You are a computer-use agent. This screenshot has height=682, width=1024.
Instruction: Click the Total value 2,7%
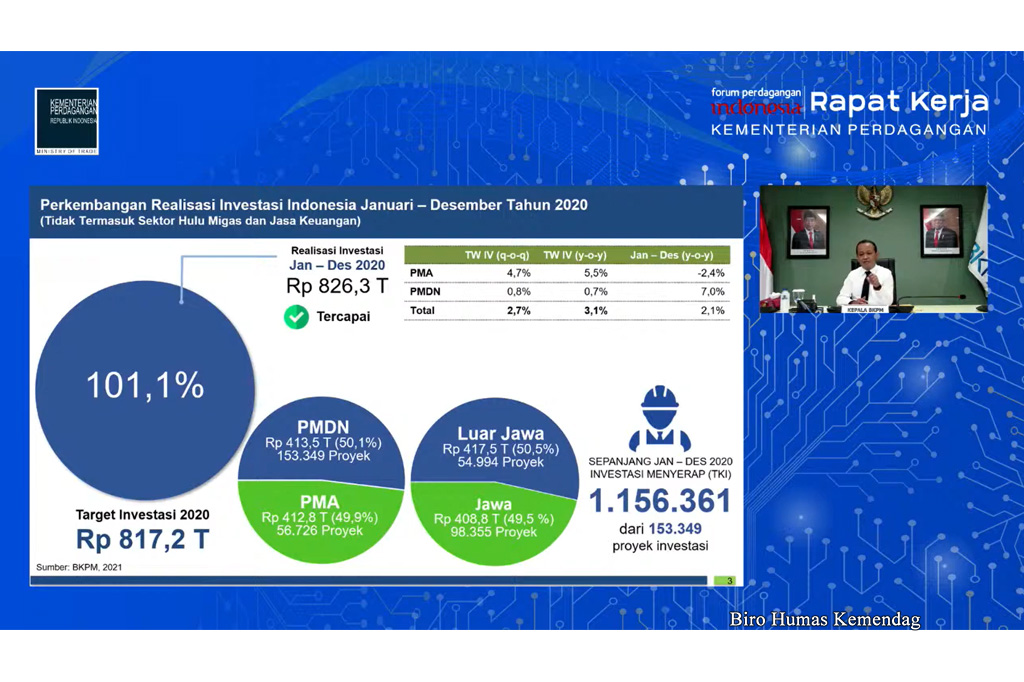click(519, 311)
